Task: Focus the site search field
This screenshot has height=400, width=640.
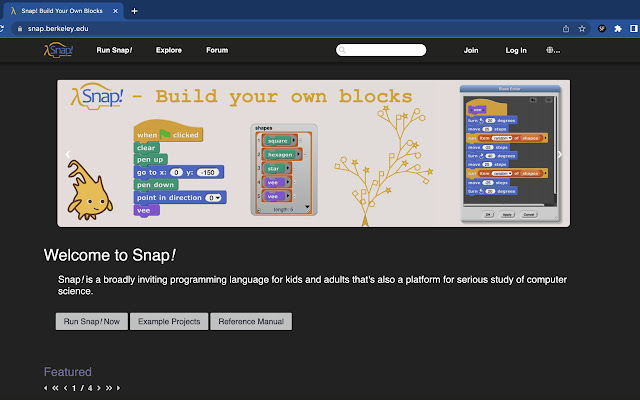Action: point(381,50)
